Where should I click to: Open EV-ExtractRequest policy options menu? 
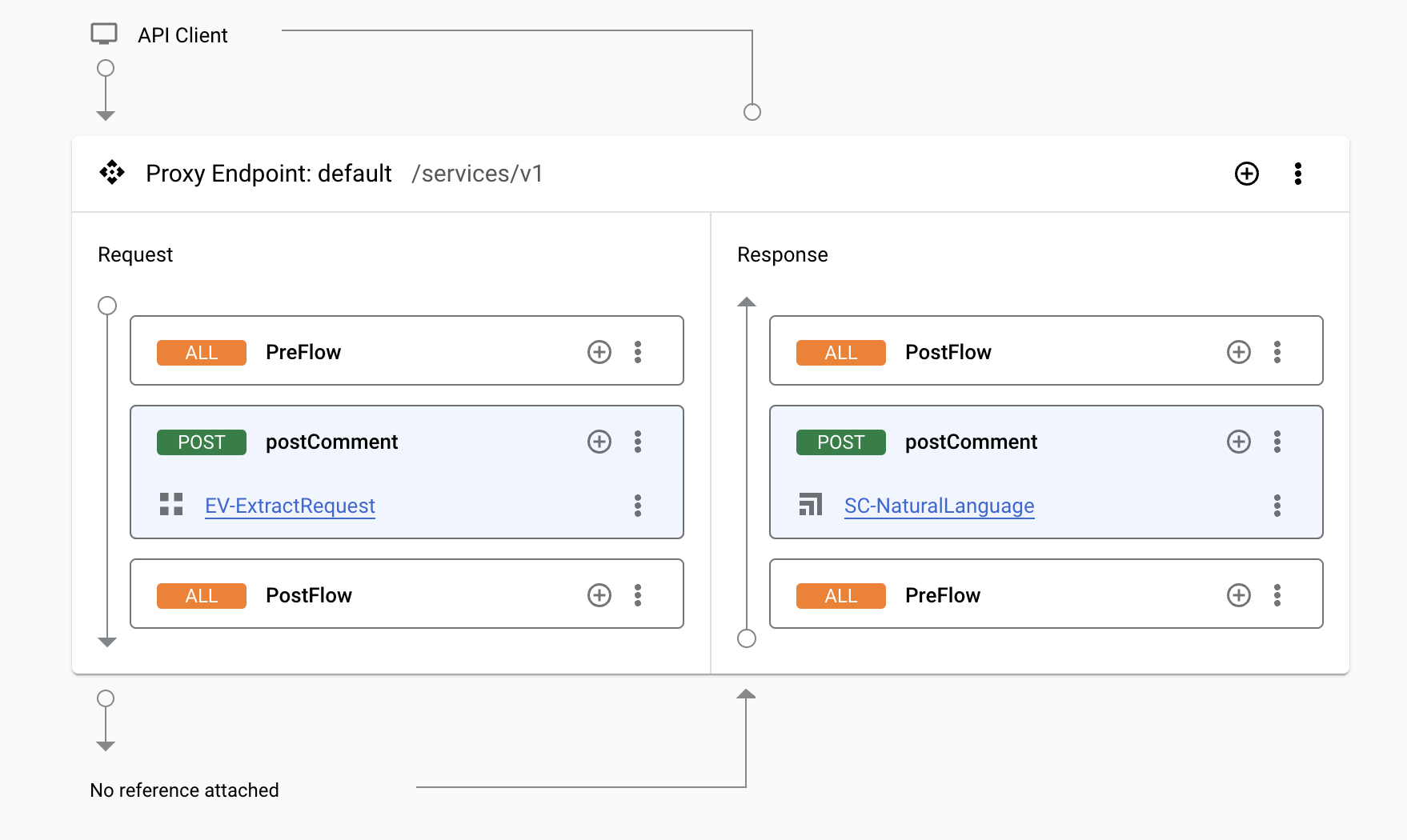[x=638, y=506]
